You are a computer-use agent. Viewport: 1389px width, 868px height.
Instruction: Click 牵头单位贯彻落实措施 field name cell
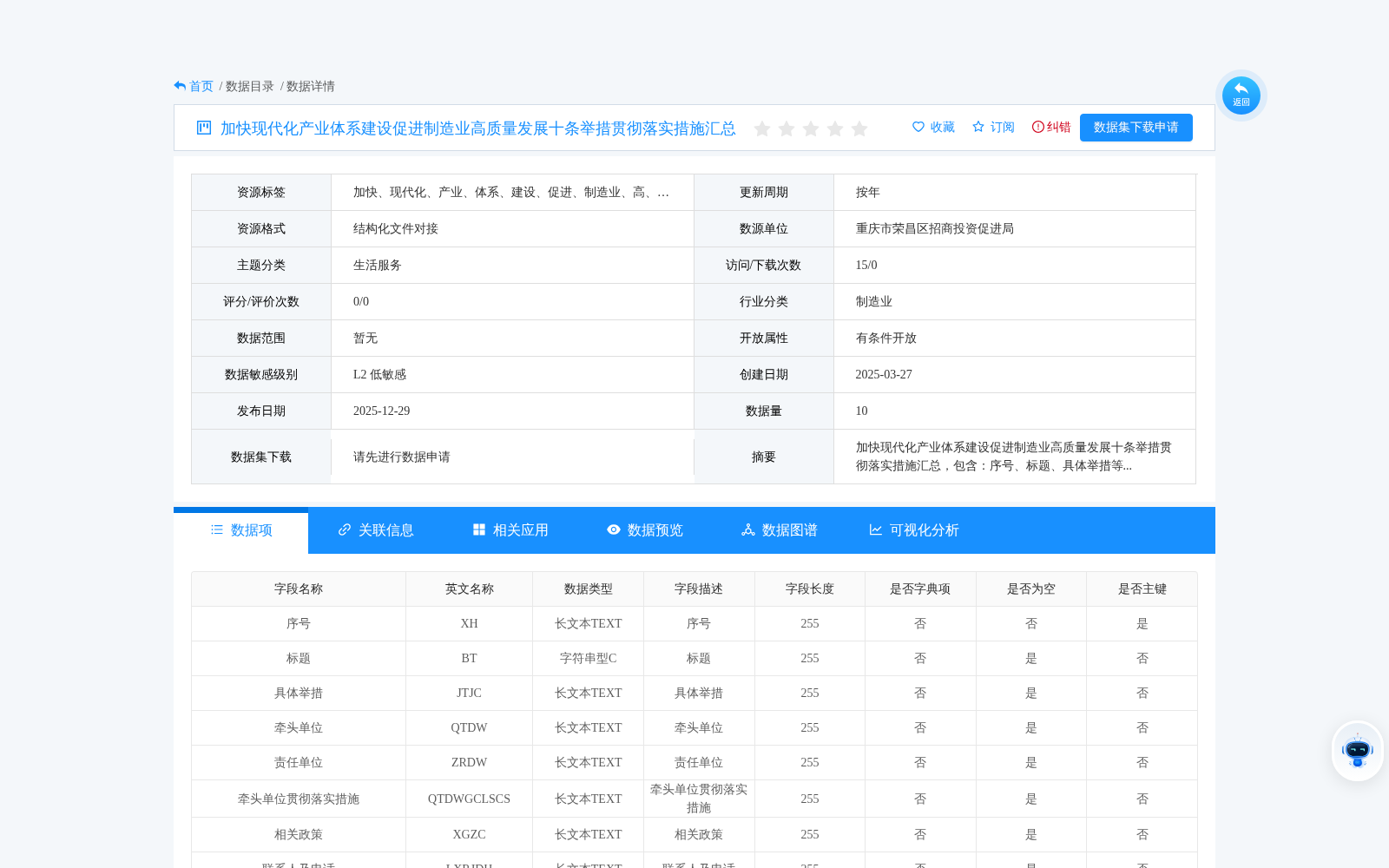299,799
